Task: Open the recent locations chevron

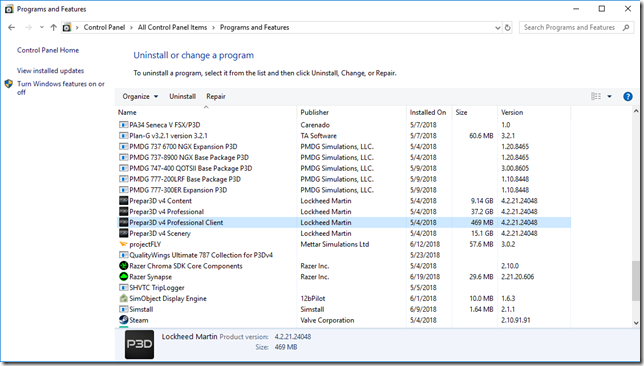Action: (x=41, y=28)
